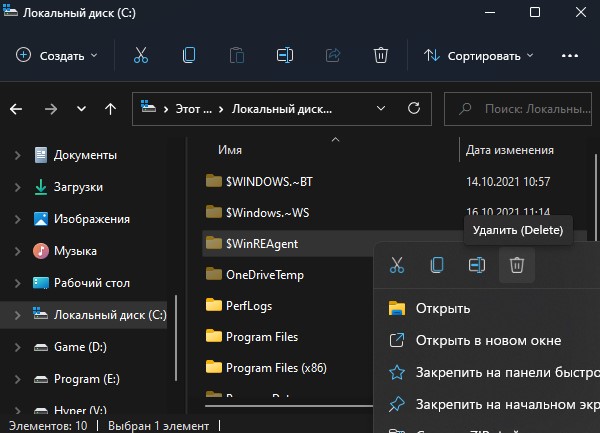
Task: Click Cut scissors icon in the context menu
Action: tap(397, 265)
